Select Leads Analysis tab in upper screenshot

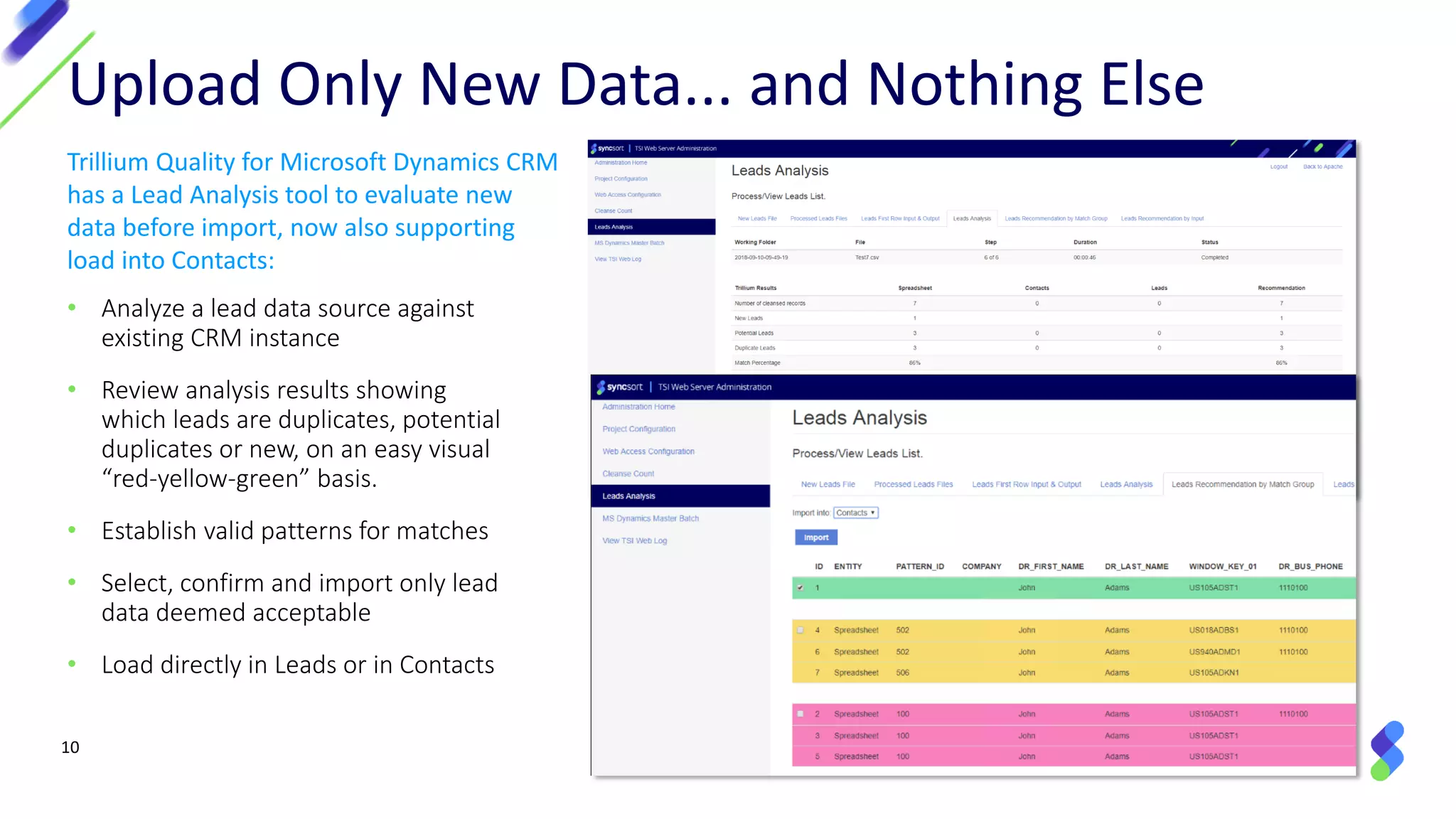(972, 219)
